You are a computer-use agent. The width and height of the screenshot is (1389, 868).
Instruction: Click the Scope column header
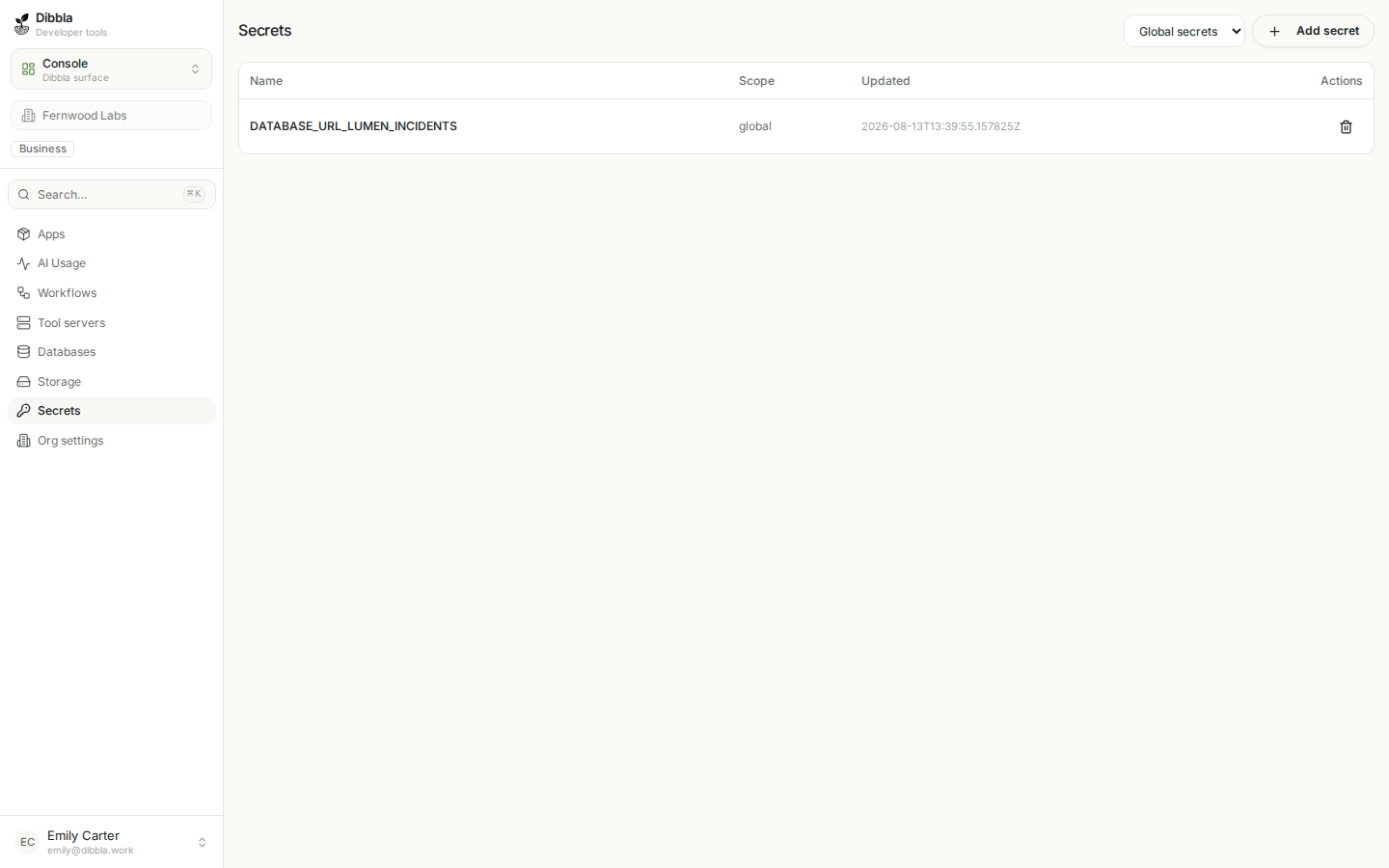pos(756,81)
